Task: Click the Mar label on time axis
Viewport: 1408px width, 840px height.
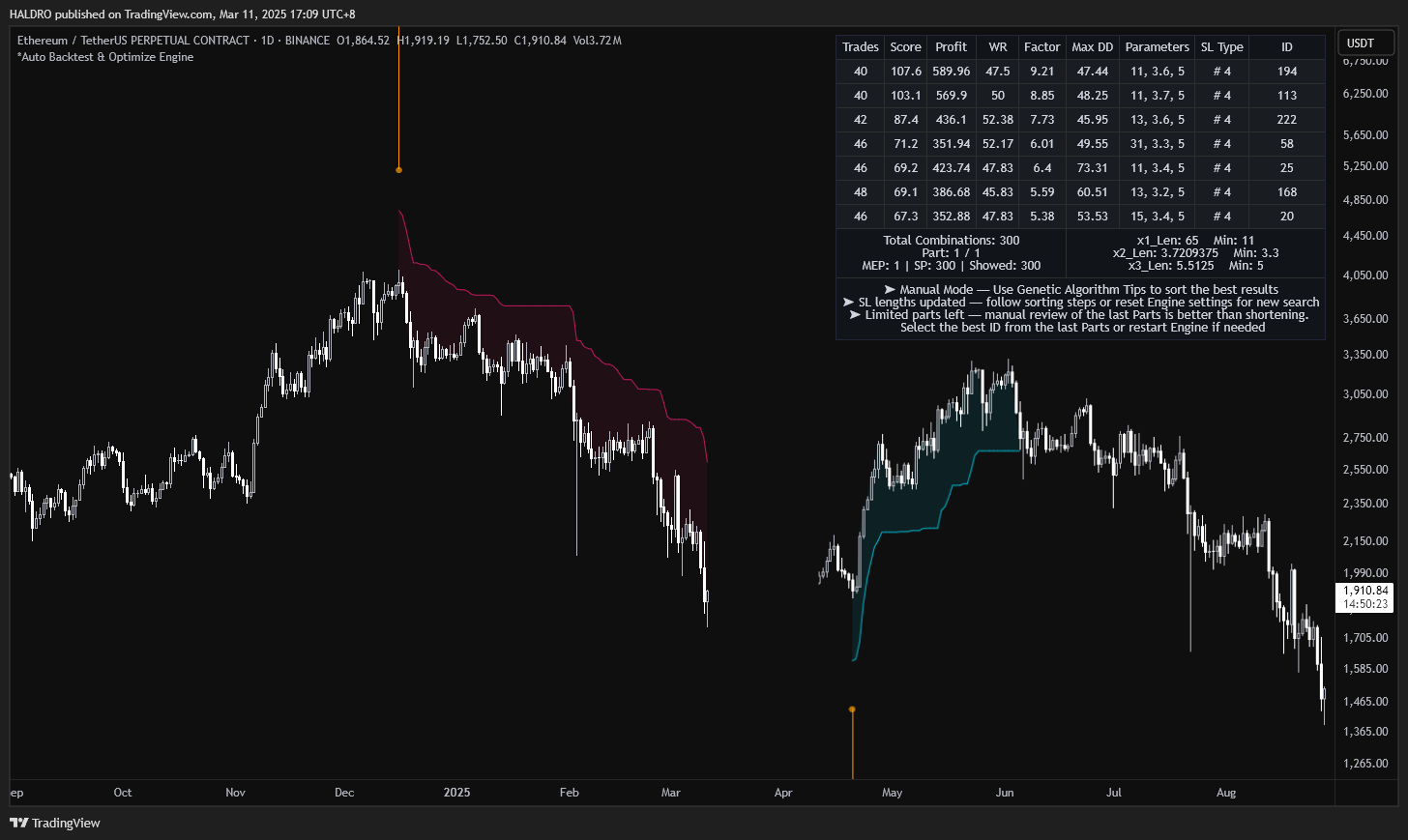Action: pos(671,793)
